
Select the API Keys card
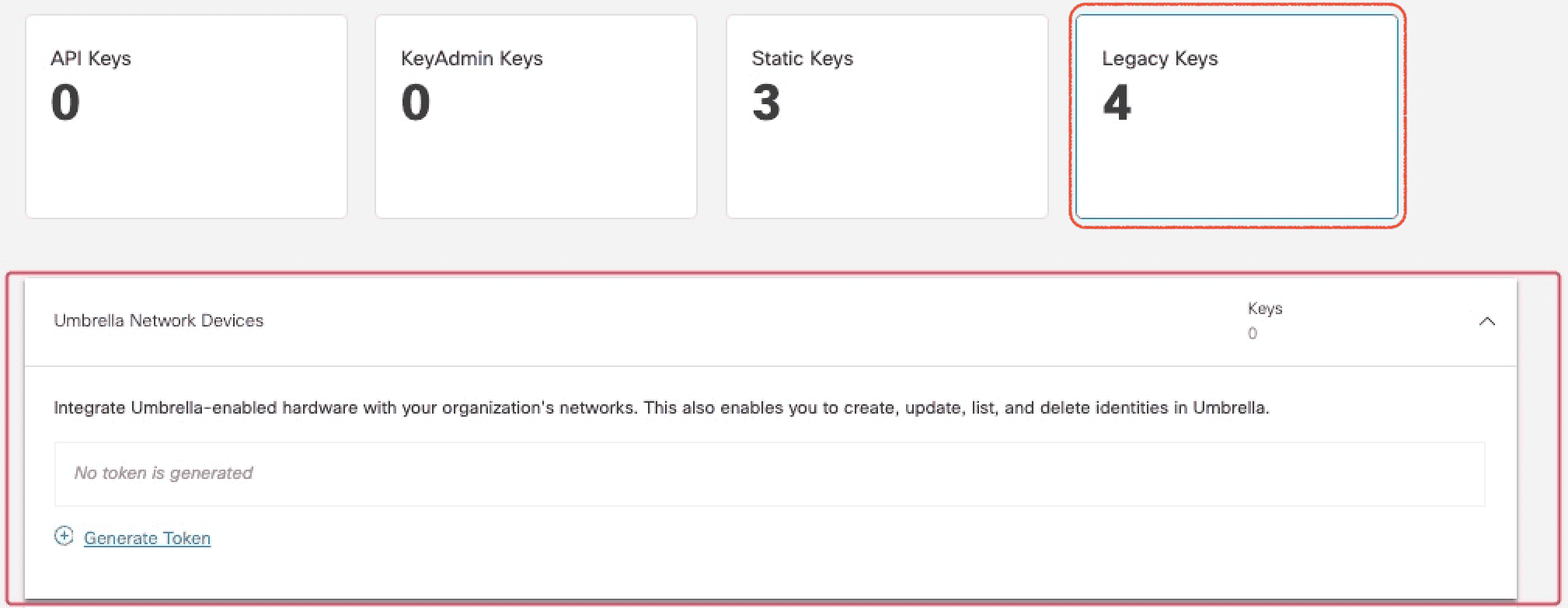[186, 115]
